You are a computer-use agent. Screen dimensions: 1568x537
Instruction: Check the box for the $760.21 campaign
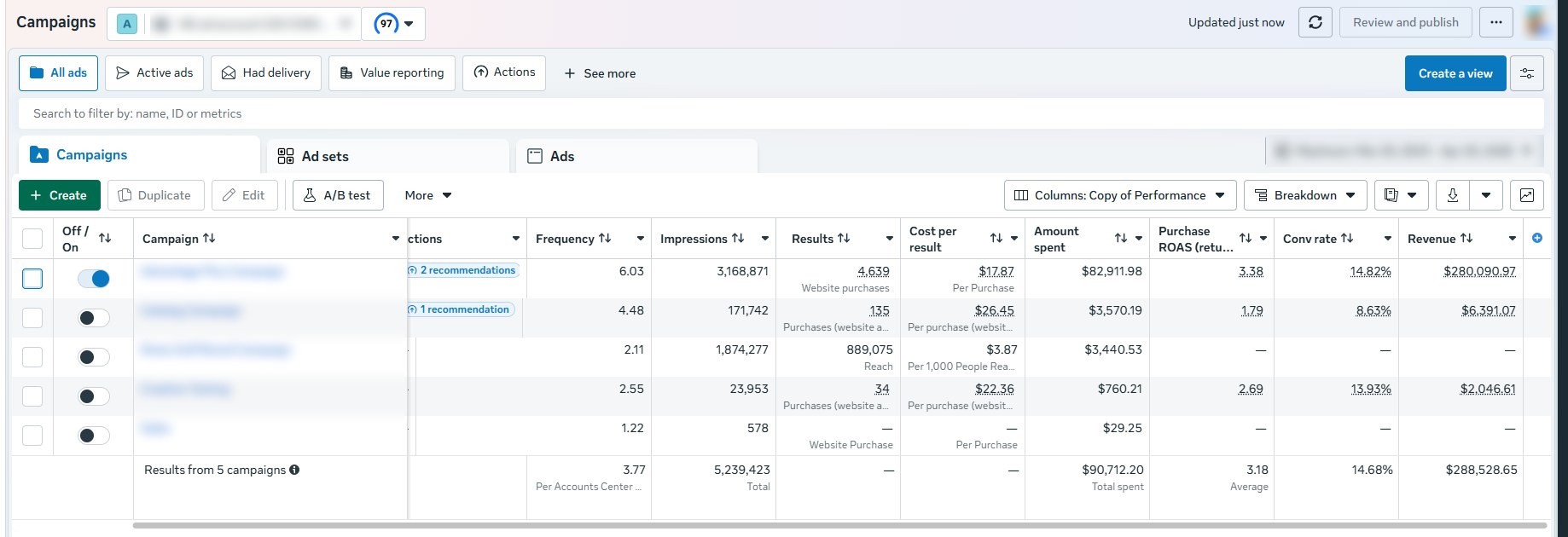[32, 396]
